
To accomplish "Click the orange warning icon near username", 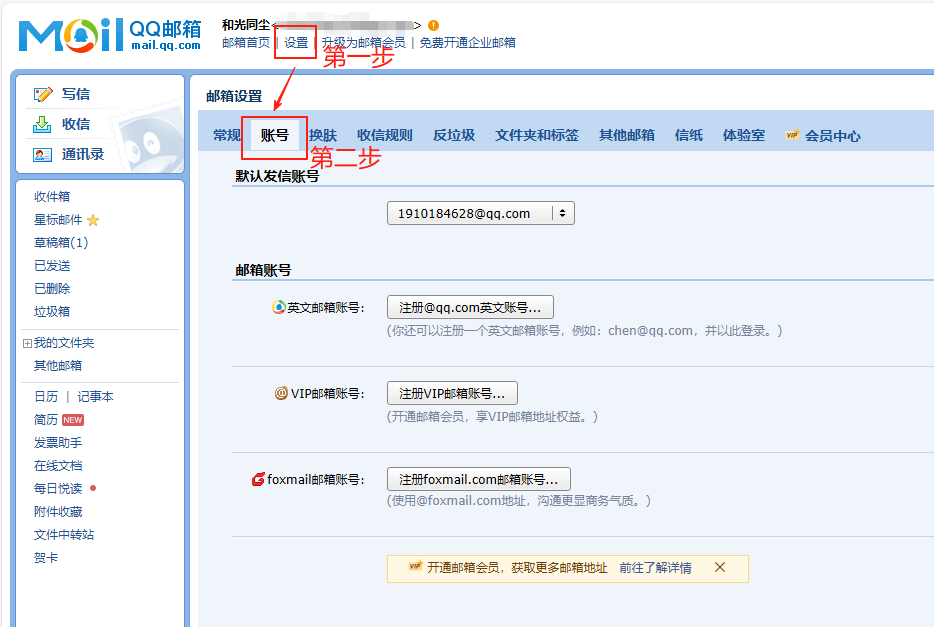I will (x=433, y=25).
